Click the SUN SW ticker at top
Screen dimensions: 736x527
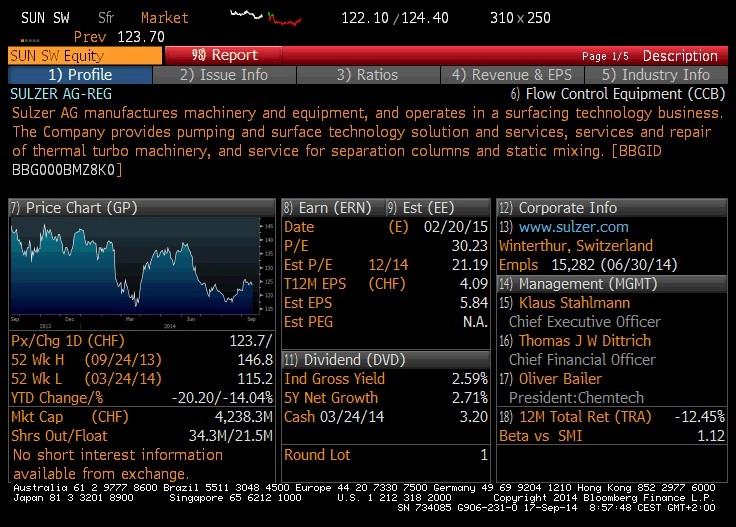(x=45, y=18)
